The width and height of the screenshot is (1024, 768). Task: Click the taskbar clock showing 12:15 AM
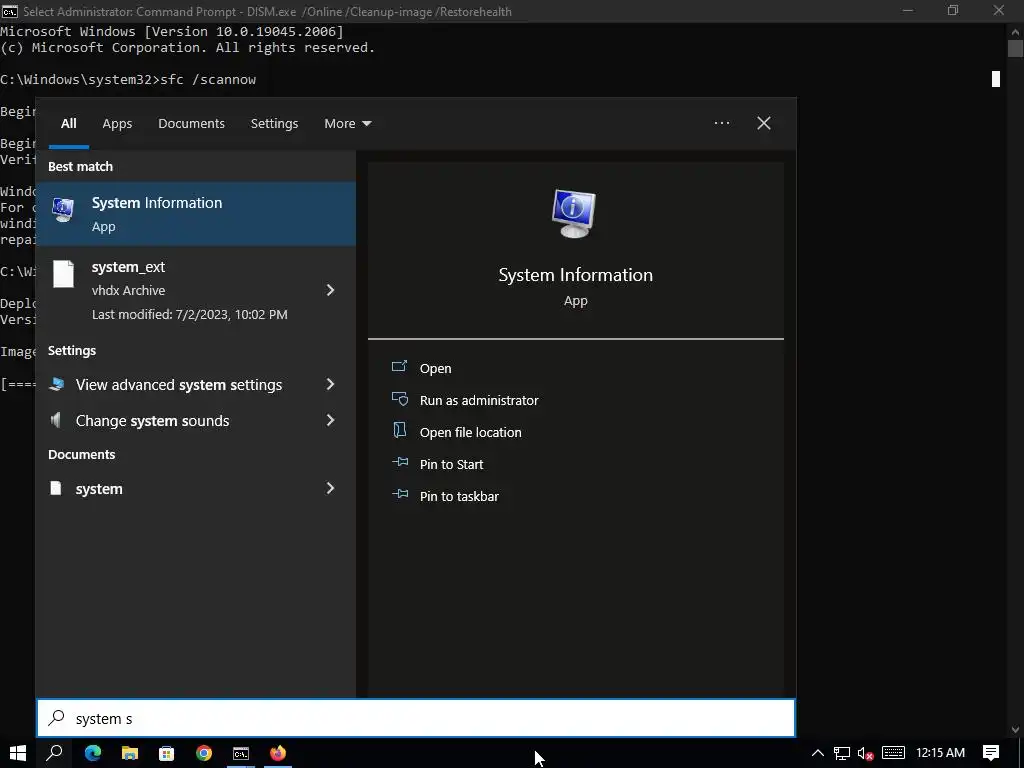click(940, 753)
